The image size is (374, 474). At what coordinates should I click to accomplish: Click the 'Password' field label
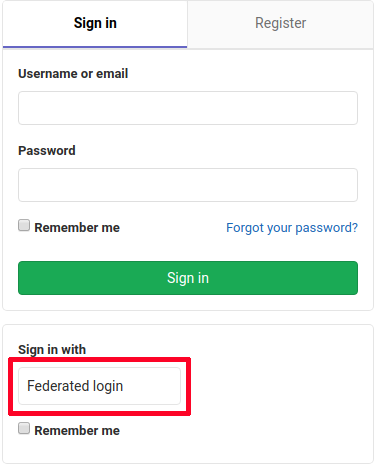tap(47, 151)
